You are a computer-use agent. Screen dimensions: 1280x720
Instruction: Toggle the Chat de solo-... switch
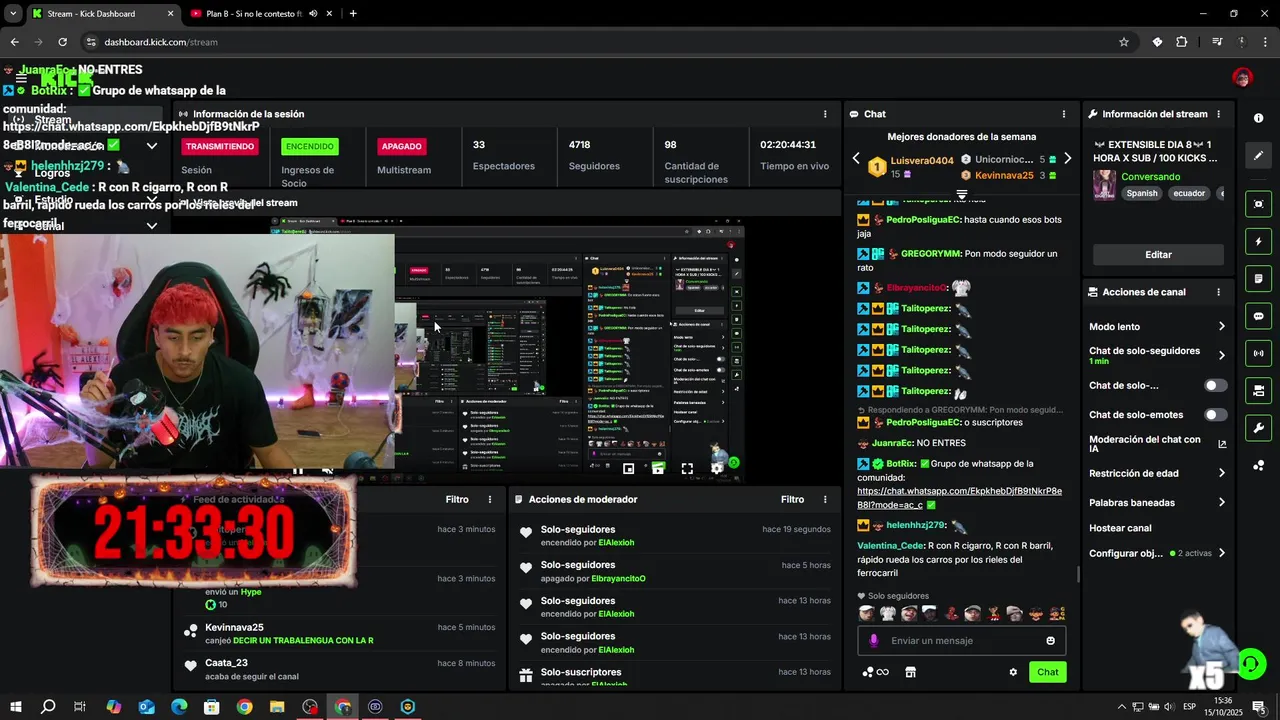1215,386
